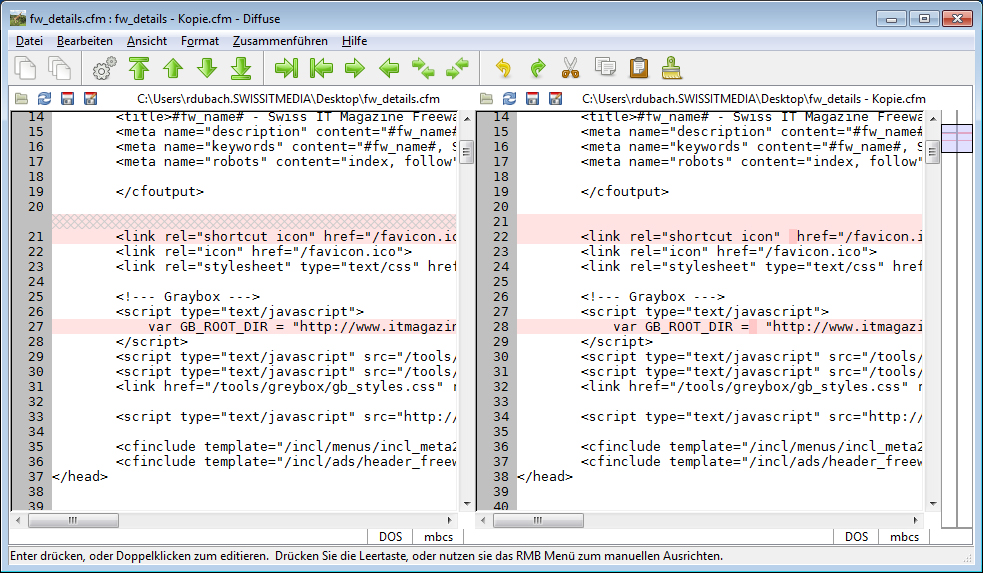
Task: Click left pane horizontal scrollbar thumb
Action: click(x=73, y=520)
